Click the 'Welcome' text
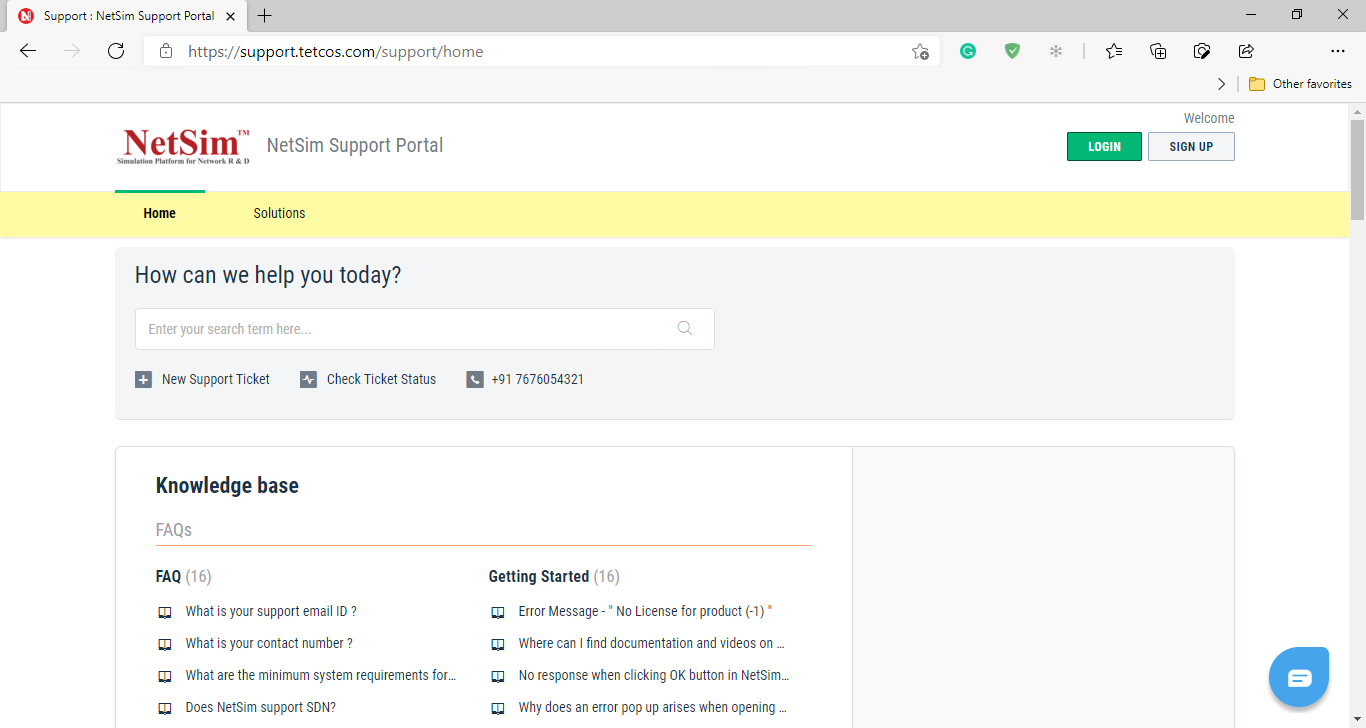The image size is (1366, 728). (1209, 118)
